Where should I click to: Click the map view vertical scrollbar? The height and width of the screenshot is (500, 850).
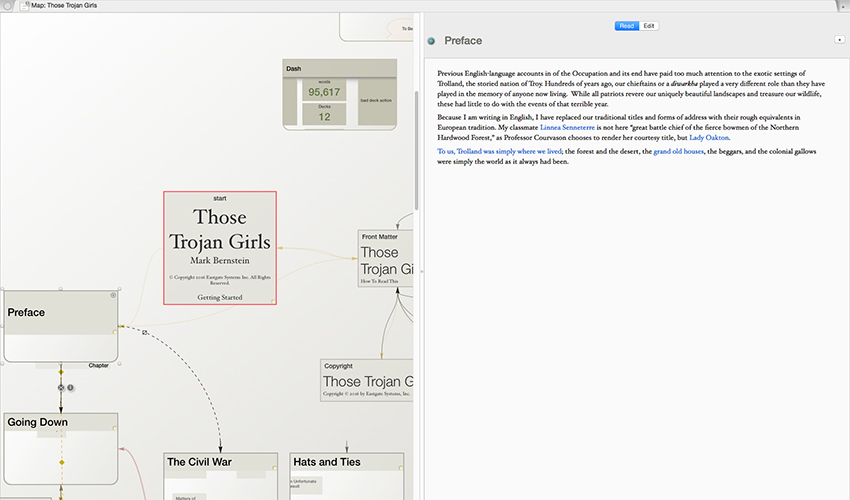pyautogui.click(x=416, y=150)
